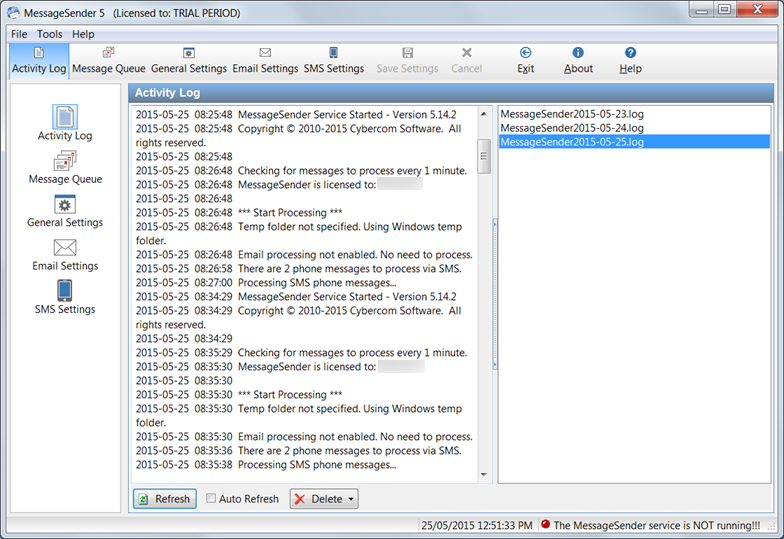Open the File menu
This screenshot has width=784, height=539.
(x=19, y=34)
